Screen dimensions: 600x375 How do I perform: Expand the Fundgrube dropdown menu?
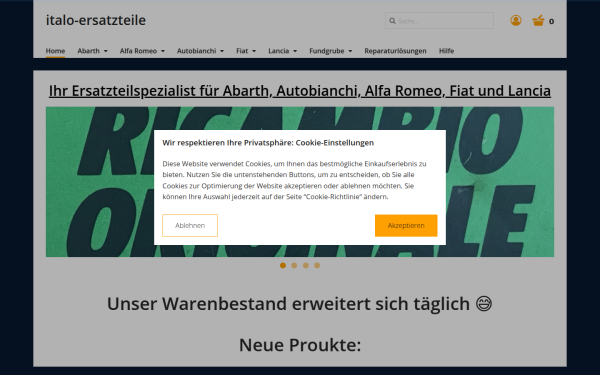(331, 51)
